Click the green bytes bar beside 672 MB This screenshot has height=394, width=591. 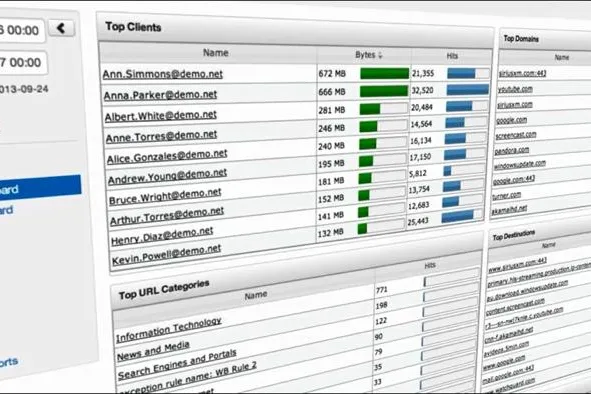tap(384, 73)
